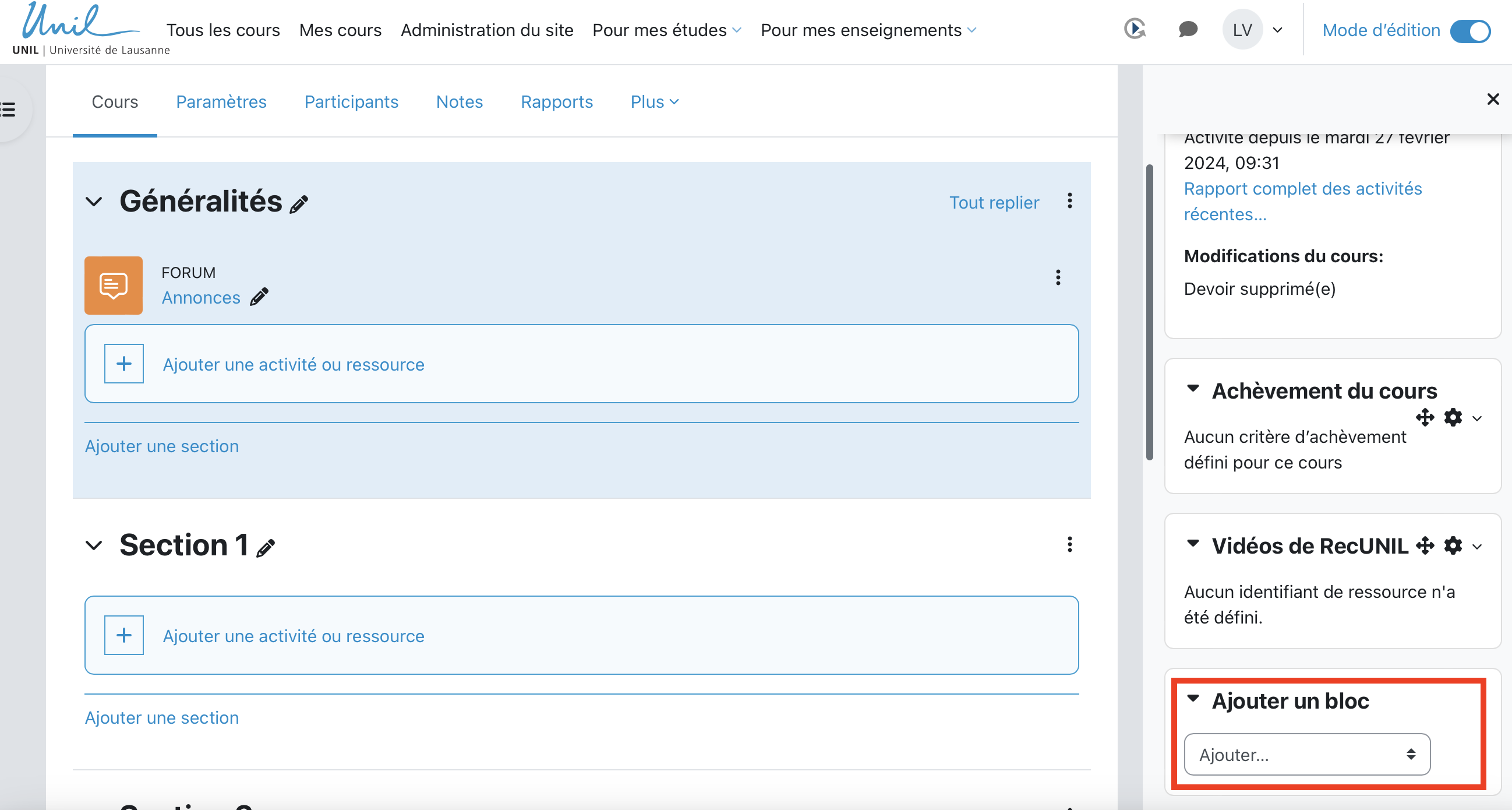
Task: Collapse the Section 1 chevron
Action: pos(94,545)
